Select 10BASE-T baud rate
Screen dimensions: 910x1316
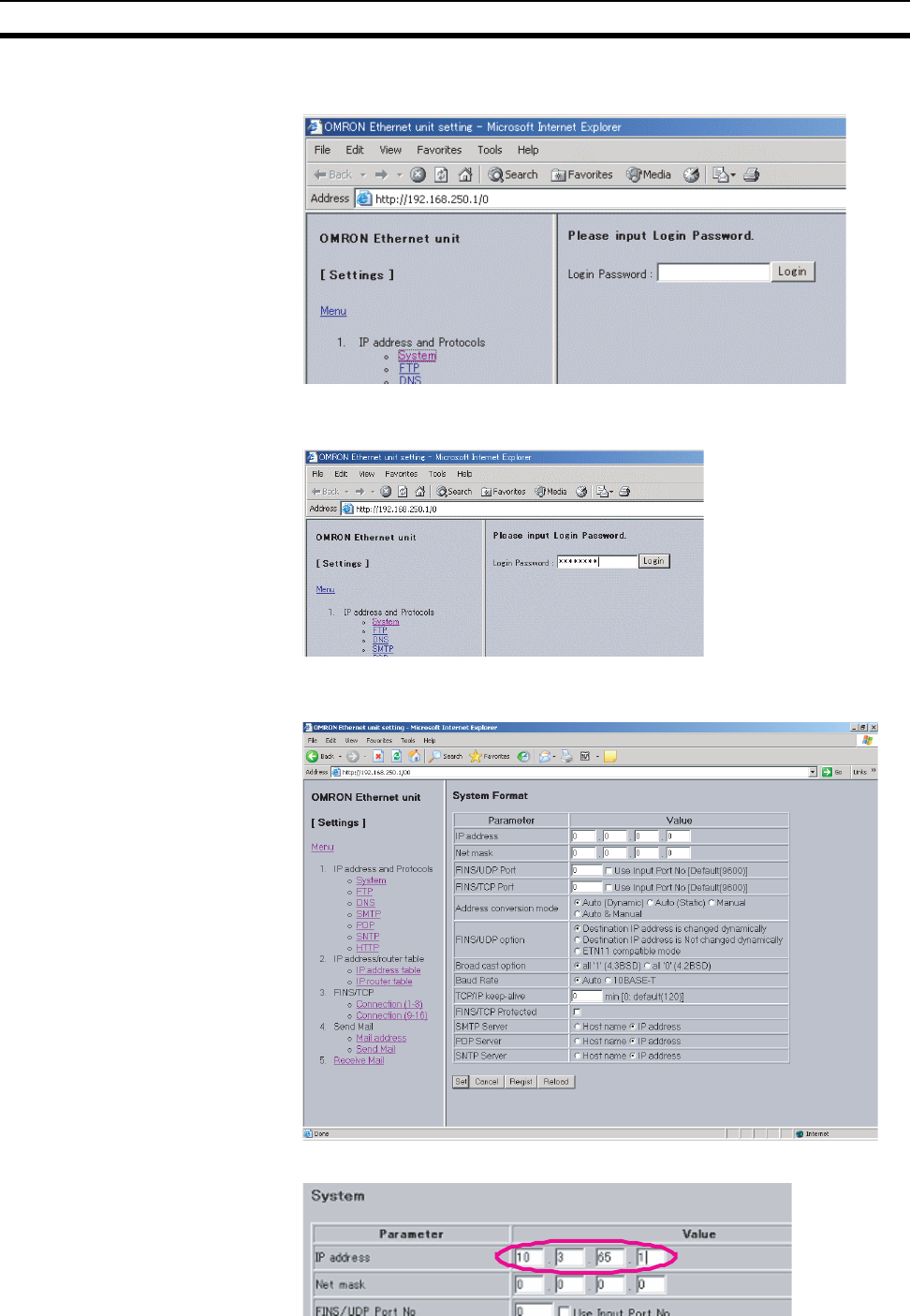tap(608, 981)
